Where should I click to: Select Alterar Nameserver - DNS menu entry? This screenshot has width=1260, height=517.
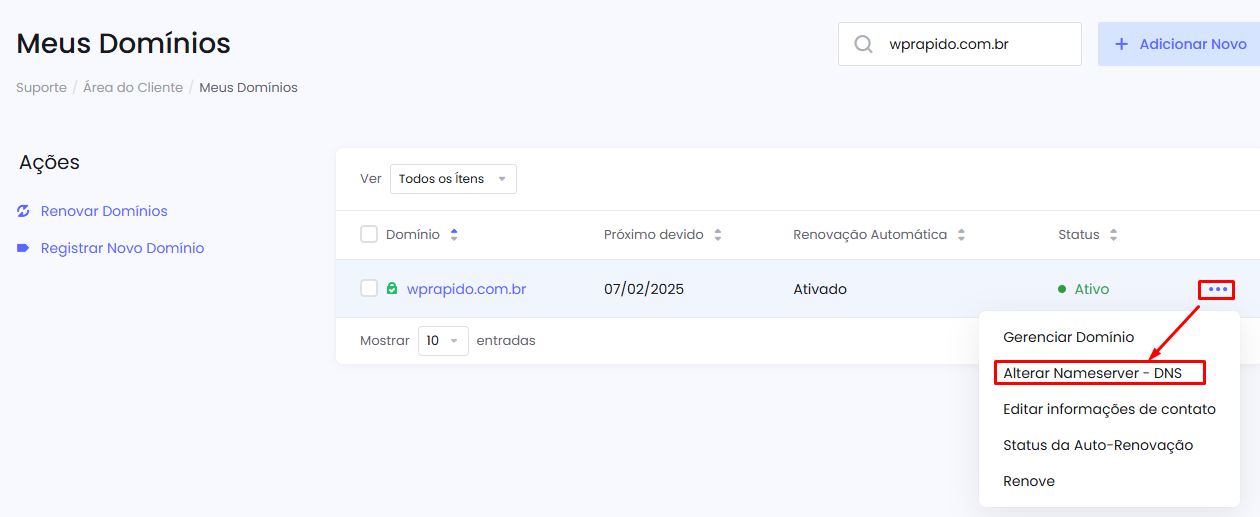point(1093,373)
